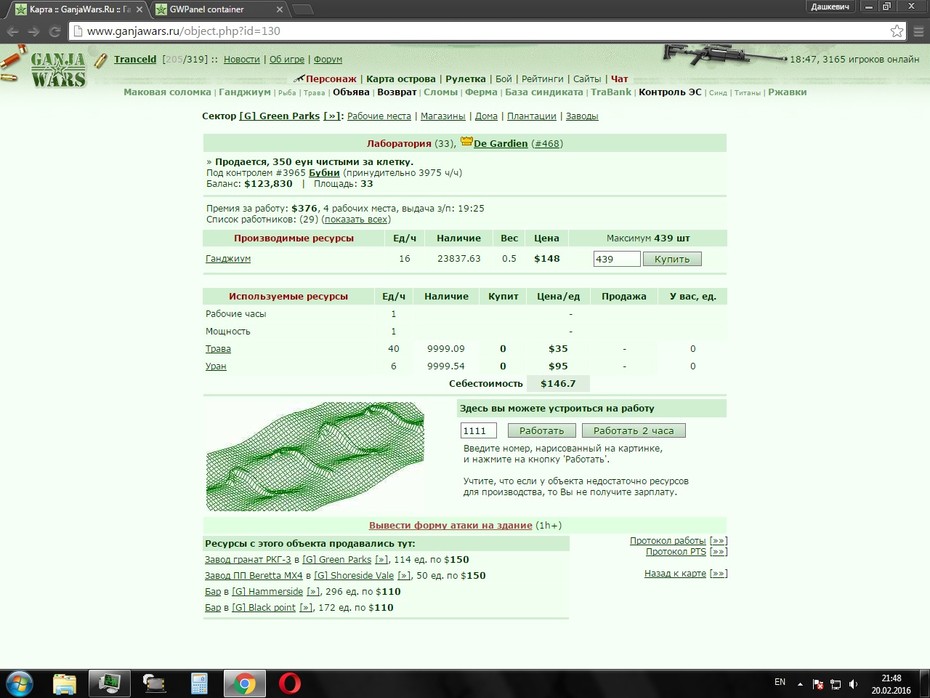Switch to the Карта GanjaWars.Ru tab
Image resolution: width=930 pixels, height=698 pixels.
(x=76, y=9)
